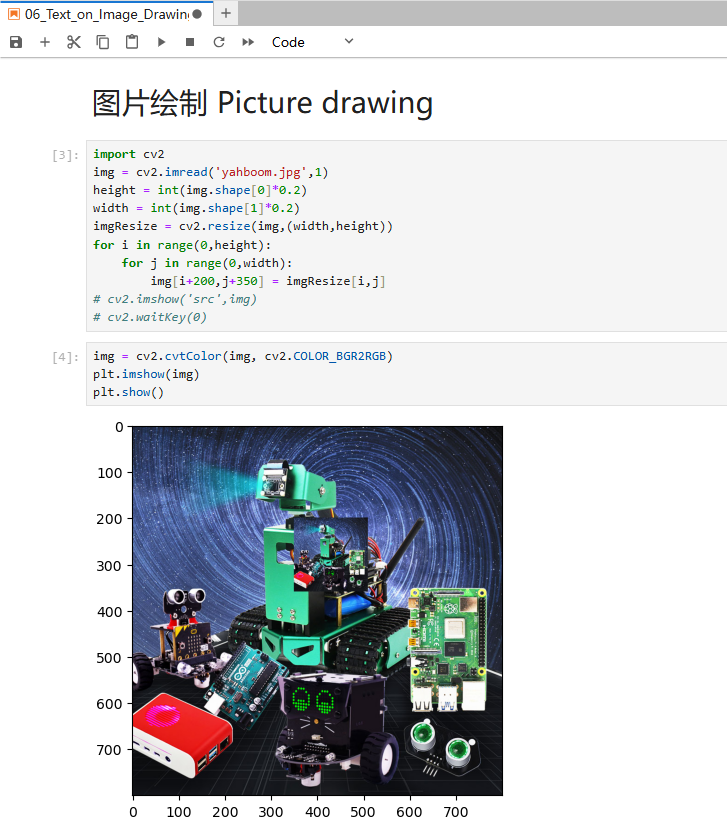The width and height of the screenshot is (727, 818).
Task: Select the 06_Text_on_Image_Drawing notebook tab
Action: [x=106, y=14]
